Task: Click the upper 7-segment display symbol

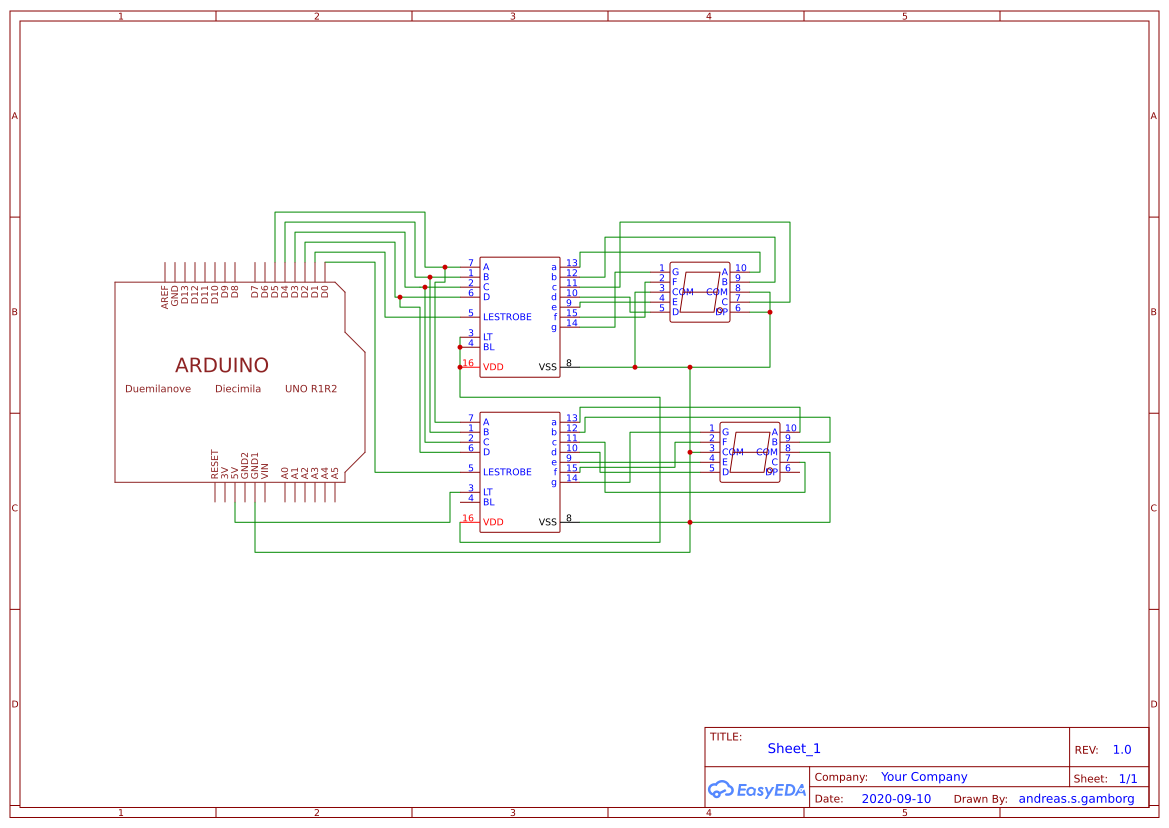Action: 700,293
